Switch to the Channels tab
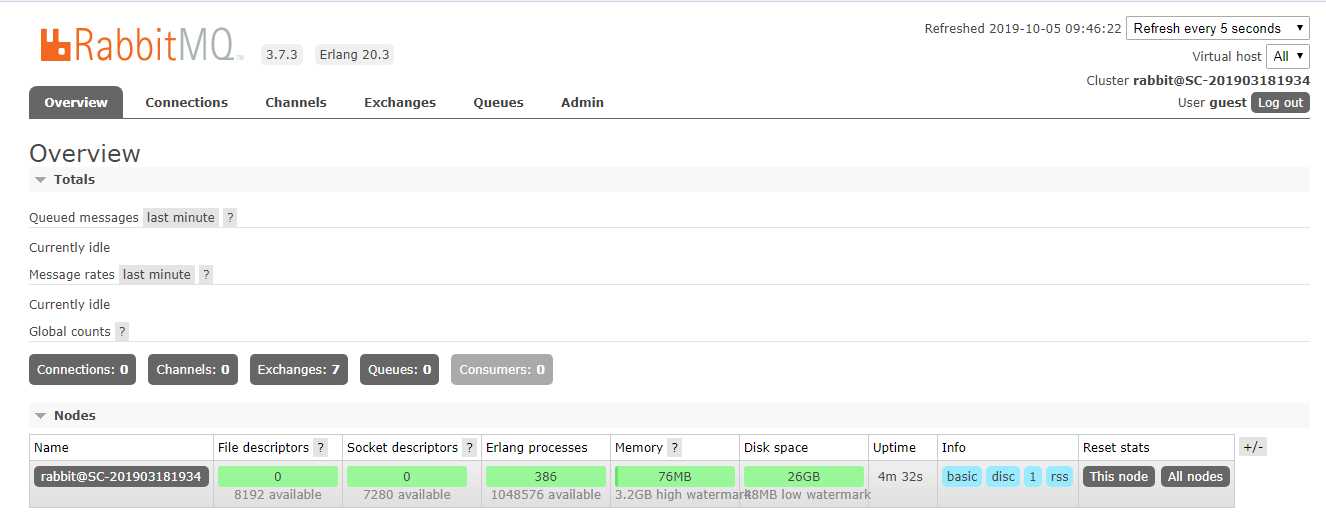This screenshot has height=528, width=1326. [x=296, y=102]
